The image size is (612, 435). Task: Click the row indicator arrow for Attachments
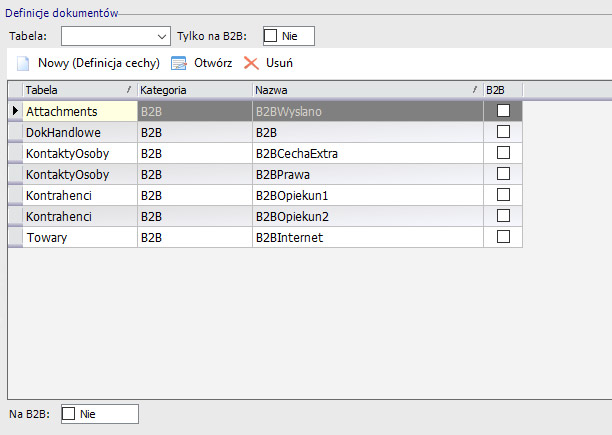pyautogui.click(x=15, y=111)
